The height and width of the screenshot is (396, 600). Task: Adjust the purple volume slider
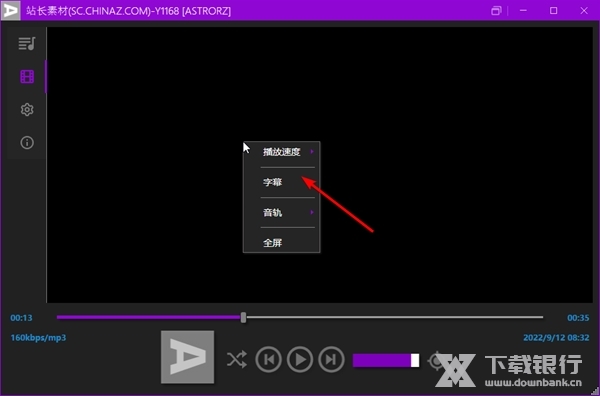386,360
